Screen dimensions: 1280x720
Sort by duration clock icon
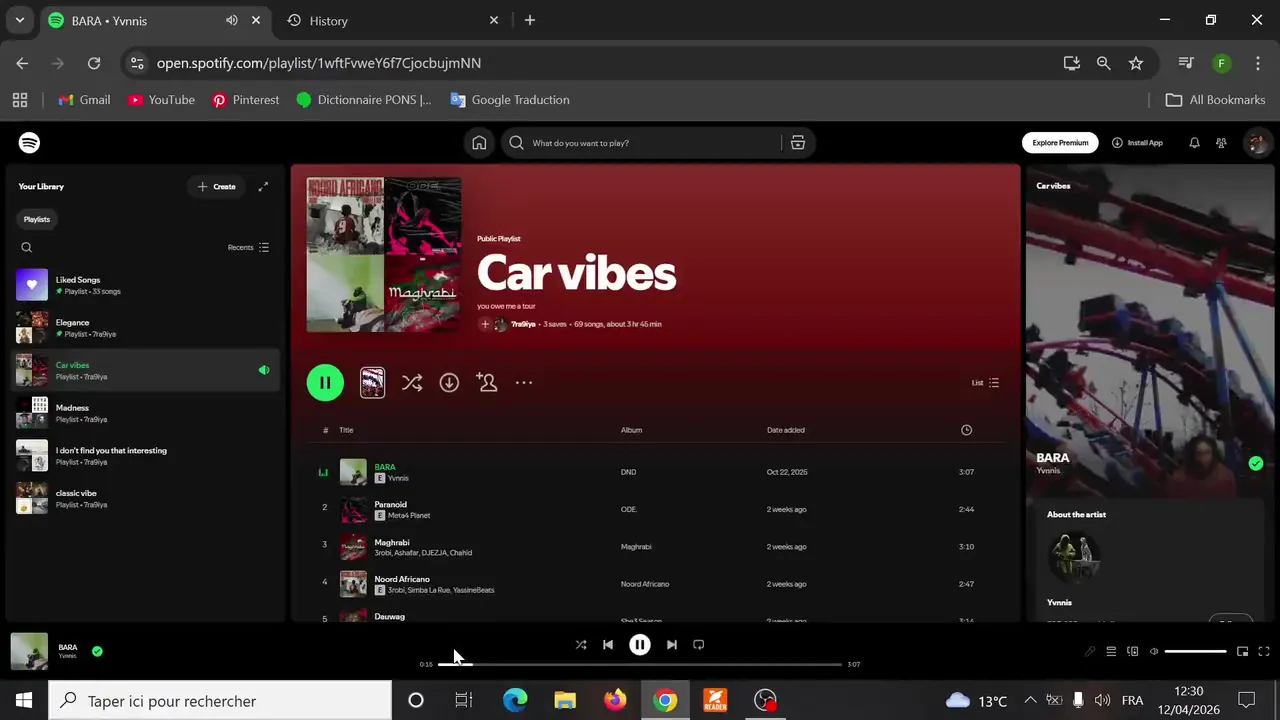pyautogui.click(x=966, y=430)
